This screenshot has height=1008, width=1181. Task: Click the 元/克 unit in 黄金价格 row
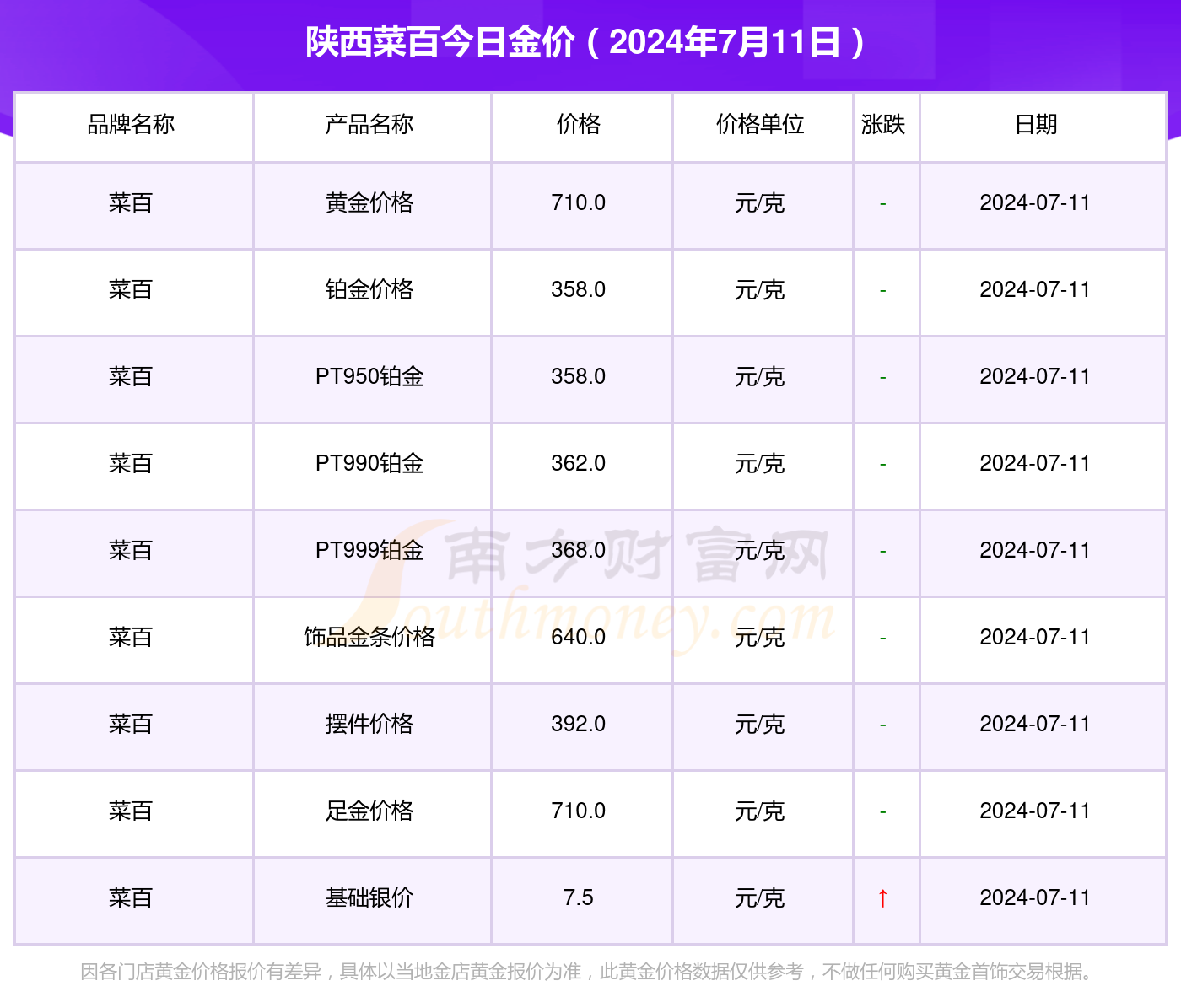pos(760,203)
